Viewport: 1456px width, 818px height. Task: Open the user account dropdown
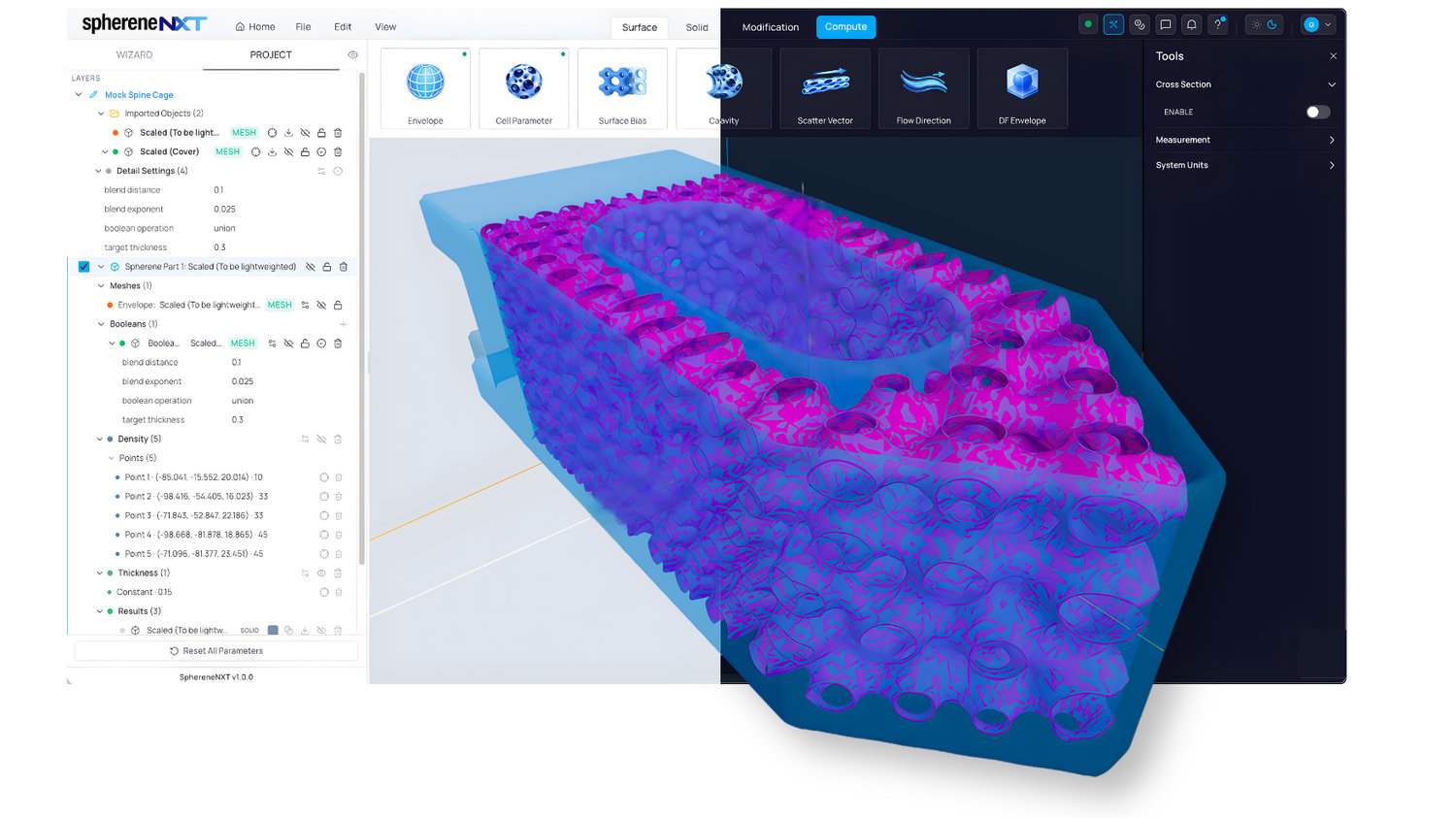[1318, 25]
